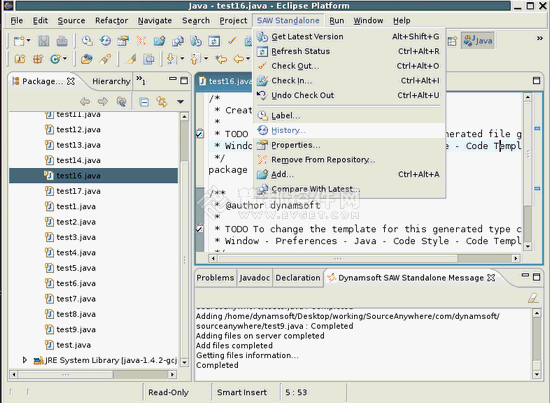Click the Previous Annotation arrow icon
Screen dimensions: 550x403
pyautogui.click(x=195, y=59)
